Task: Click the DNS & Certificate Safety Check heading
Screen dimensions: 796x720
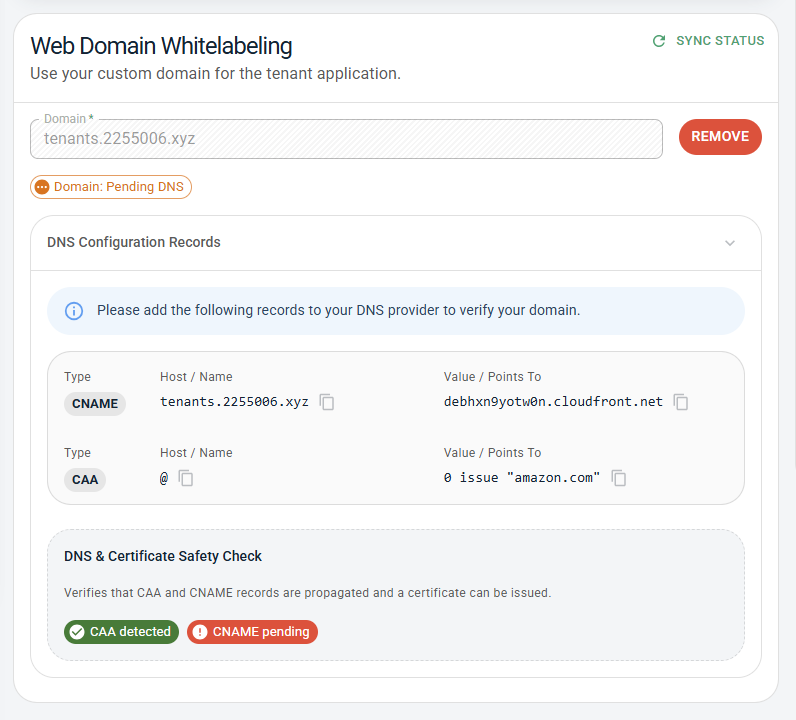Action: 163,556
